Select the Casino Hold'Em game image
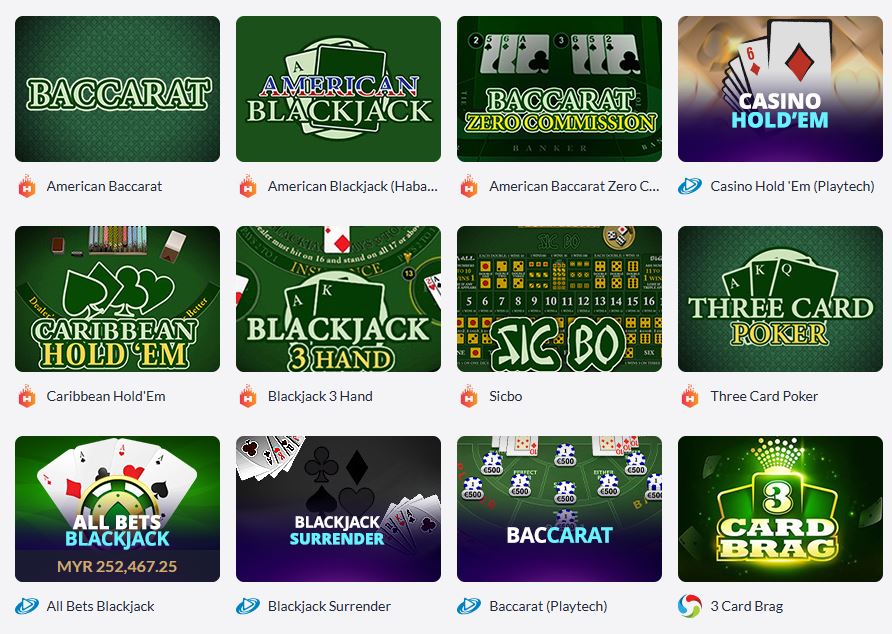Image resolution: width=892 pixels, height=634 pixels. [780, 89]
